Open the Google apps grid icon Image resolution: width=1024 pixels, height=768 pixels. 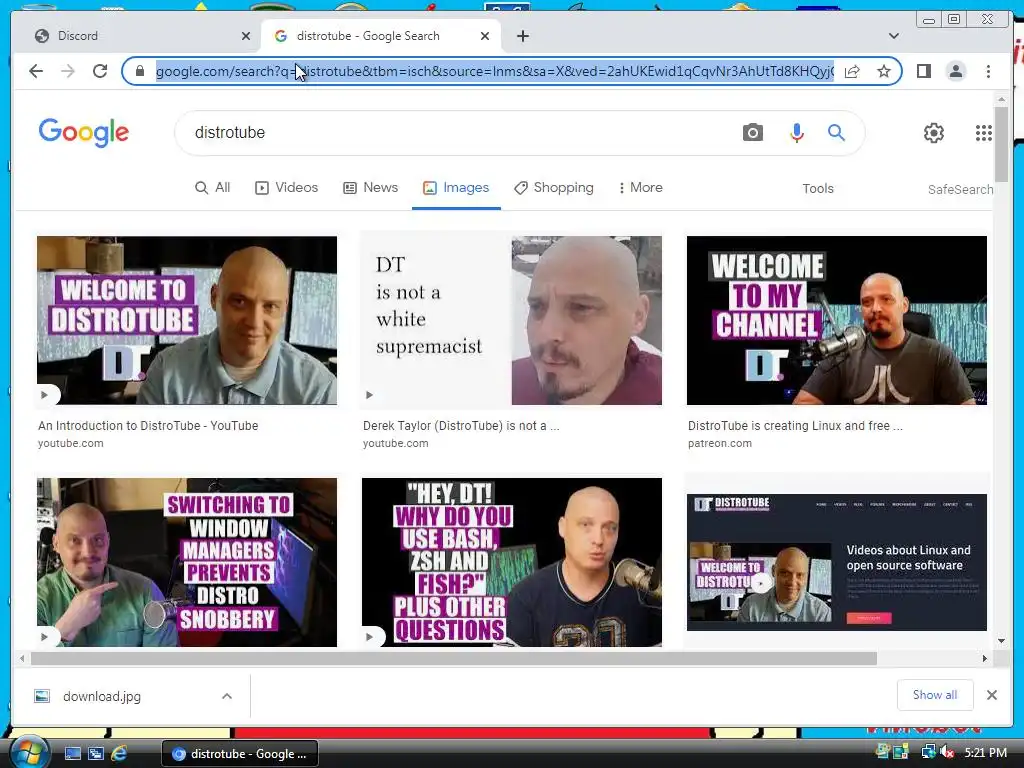click(x=984, y=133)
